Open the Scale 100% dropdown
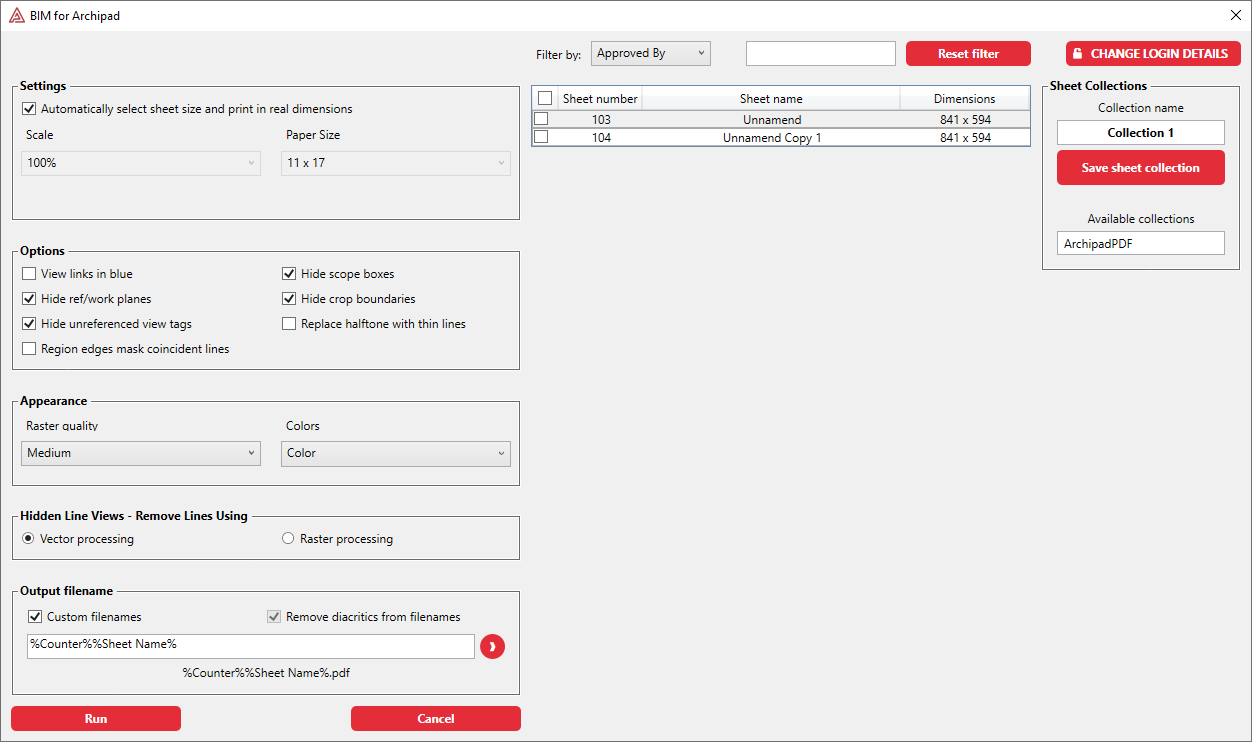 click(141, 163)
